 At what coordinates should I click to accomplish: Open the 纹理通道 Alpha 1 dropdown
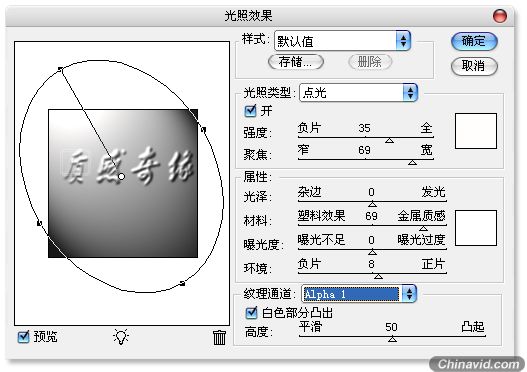pos(359,294)
